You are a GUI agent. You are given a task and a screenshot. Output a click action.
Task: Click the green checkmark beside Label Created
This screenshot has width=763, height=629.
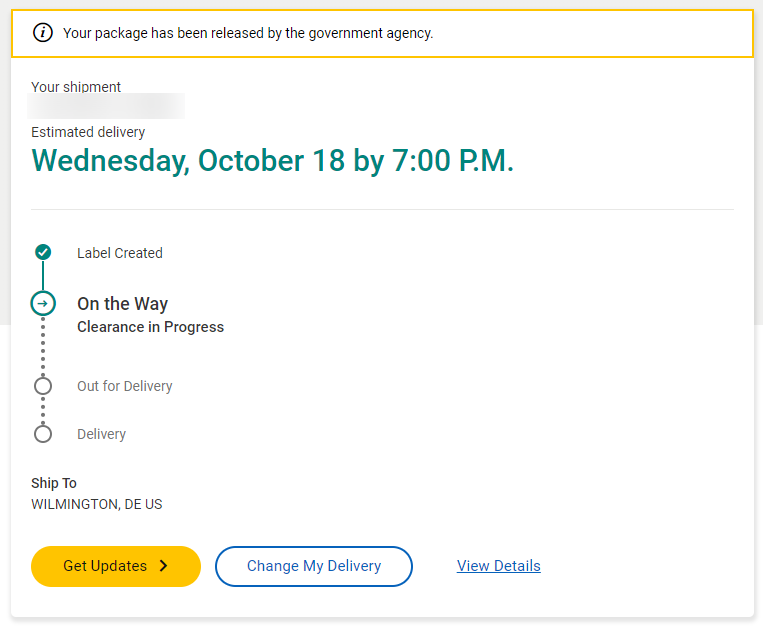[43, 252]
